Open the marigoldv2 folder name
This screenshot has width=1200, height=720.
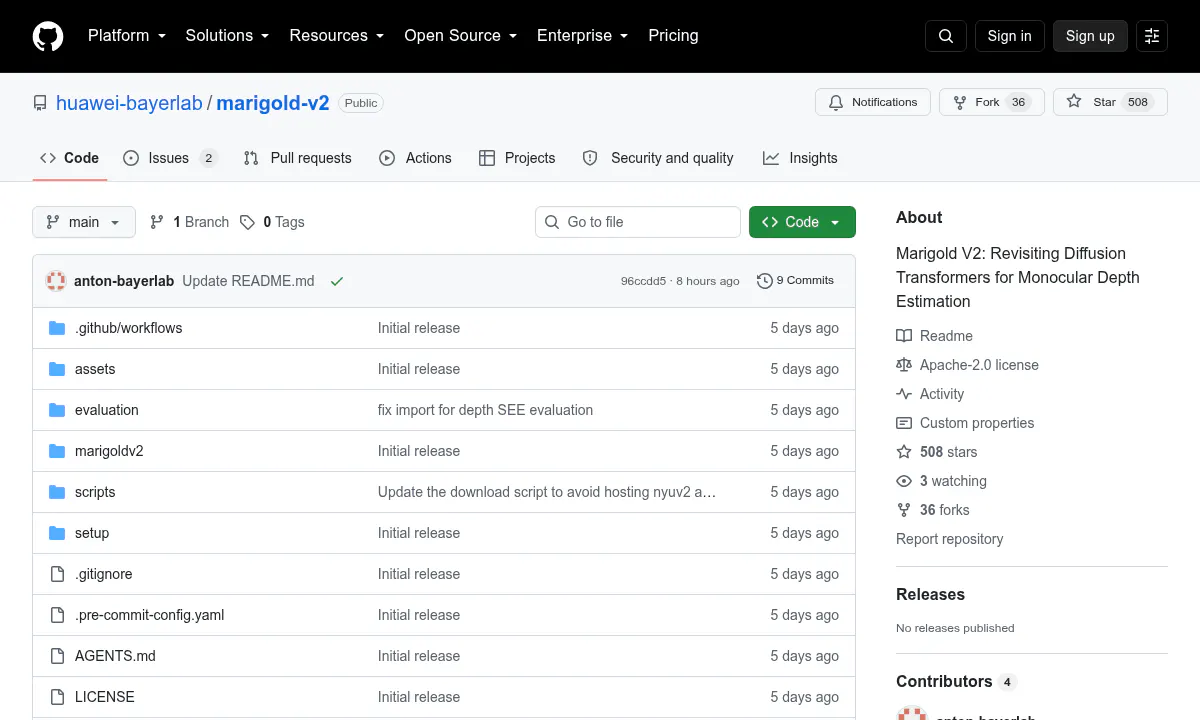pos(109,451)
